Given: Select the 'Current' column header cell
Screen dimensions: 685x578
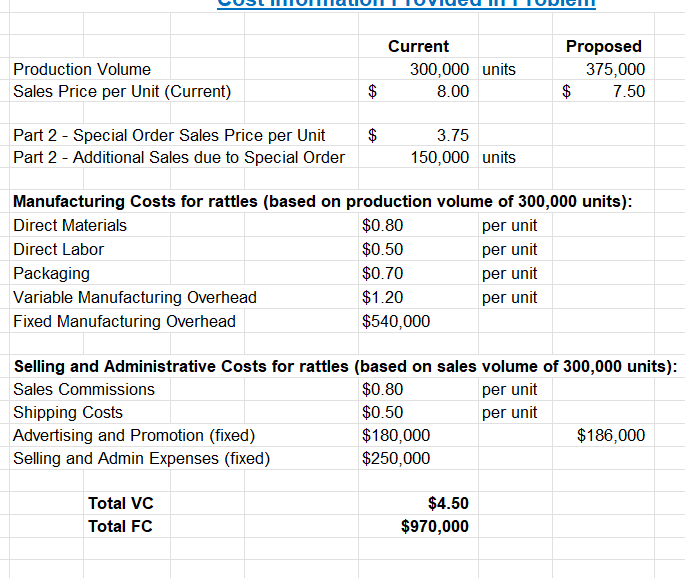Looking at the screenshot, I should pyautogui.click(x=418, y=46).
